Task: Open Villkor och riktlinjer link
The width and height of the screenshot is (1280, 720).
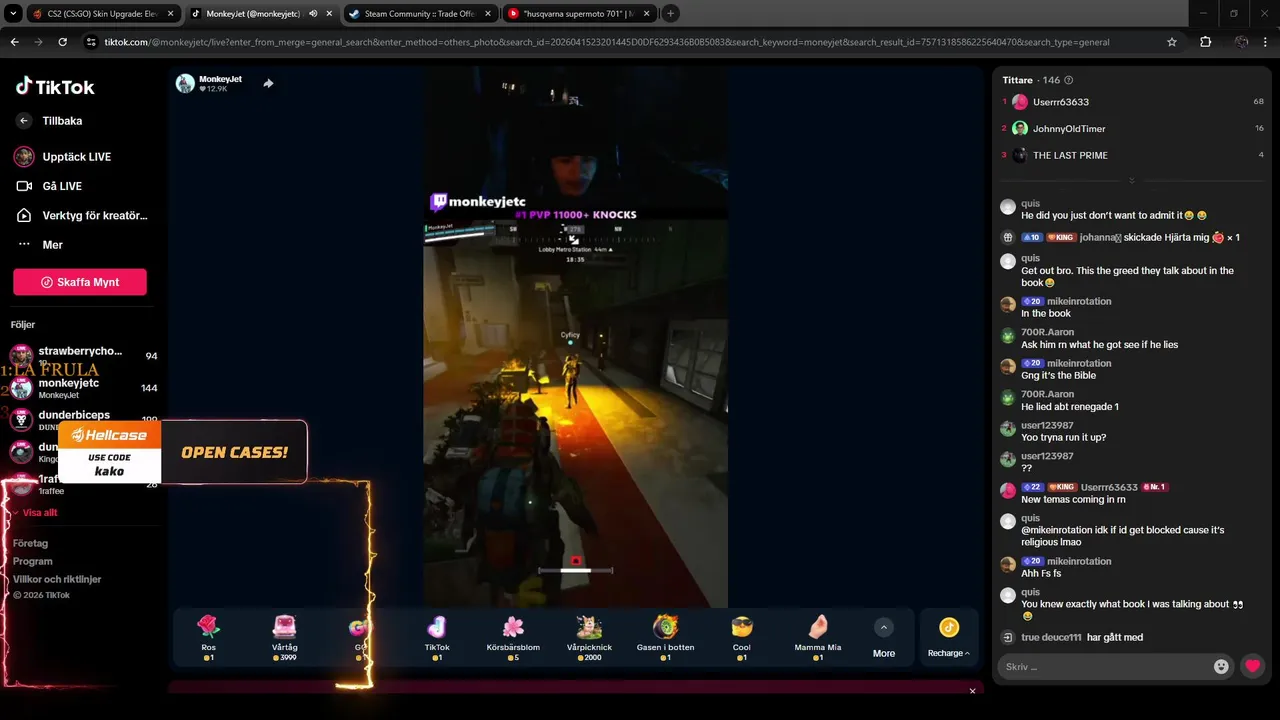Action: pos(57,579)
